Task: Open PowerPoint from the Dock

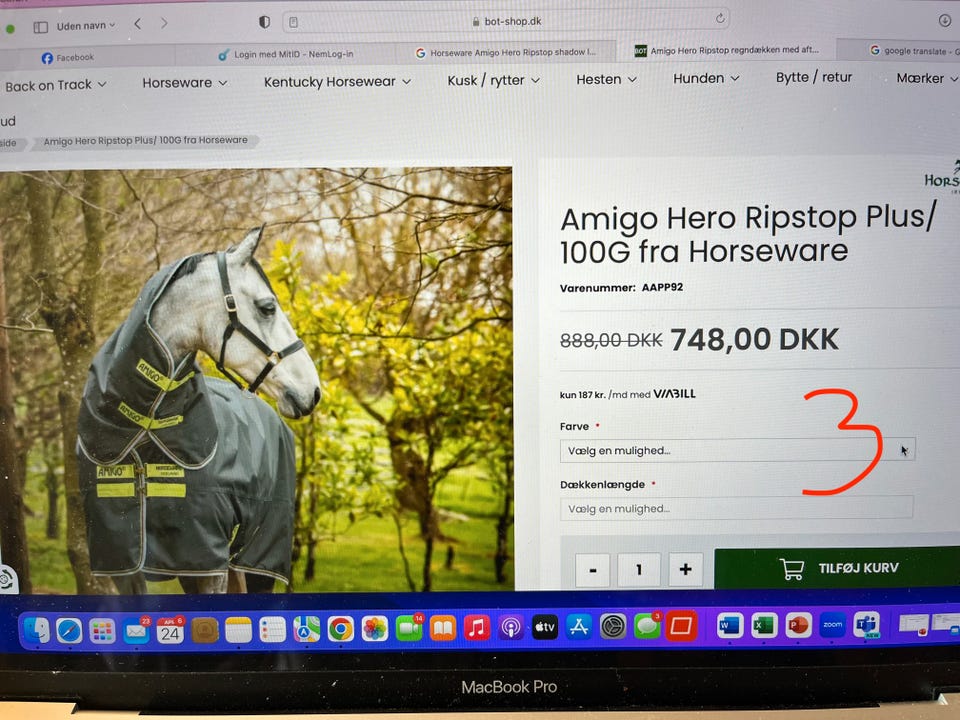Action: pyautogui.click(x=798, y=625)
